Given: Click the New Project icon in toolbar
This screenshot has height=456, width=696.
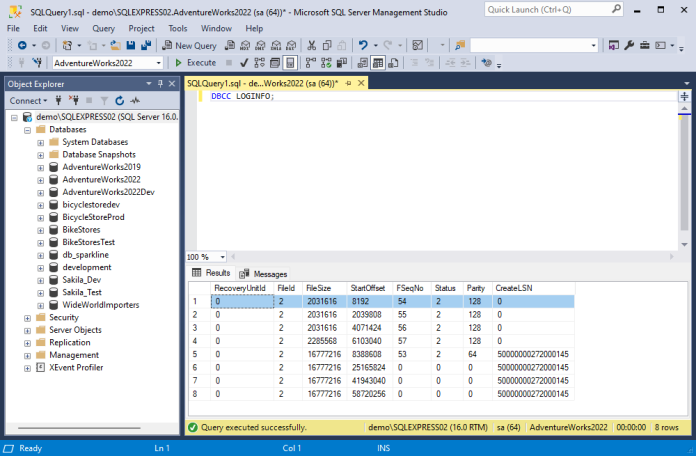Looking at the screenshot, I should point(67,45).
